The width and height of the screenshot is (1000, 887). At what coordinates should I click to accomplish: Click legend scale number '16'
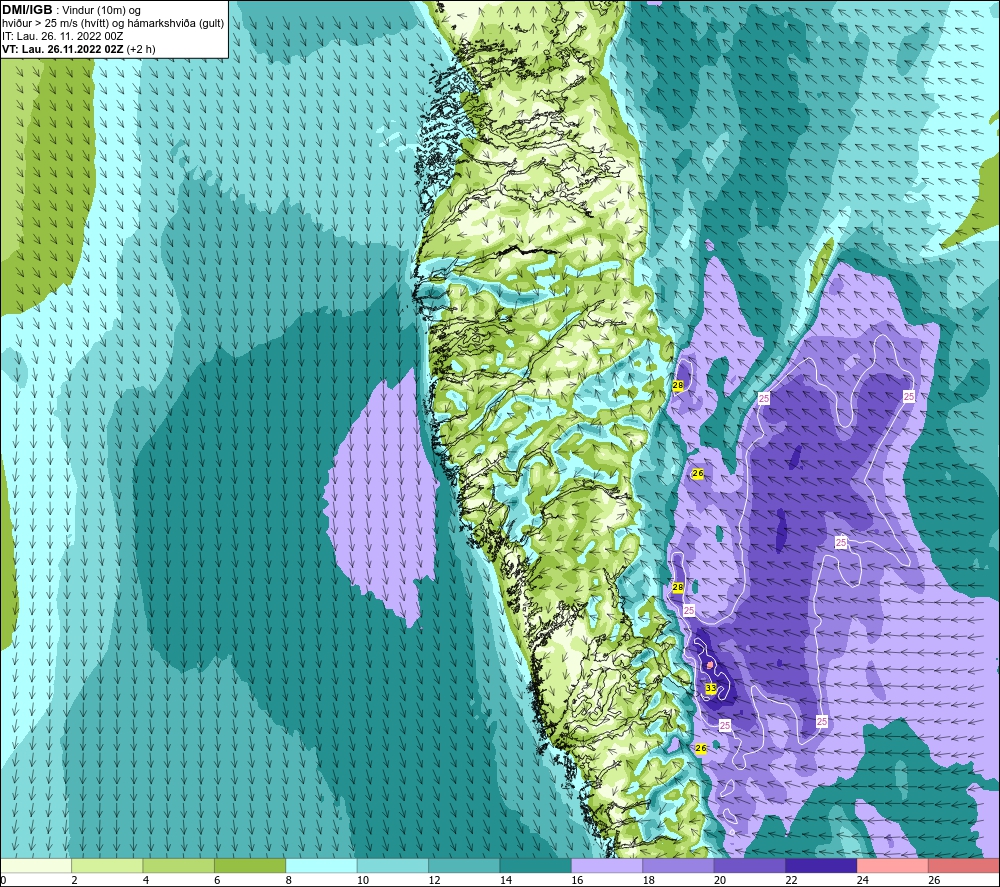point(577,880)
